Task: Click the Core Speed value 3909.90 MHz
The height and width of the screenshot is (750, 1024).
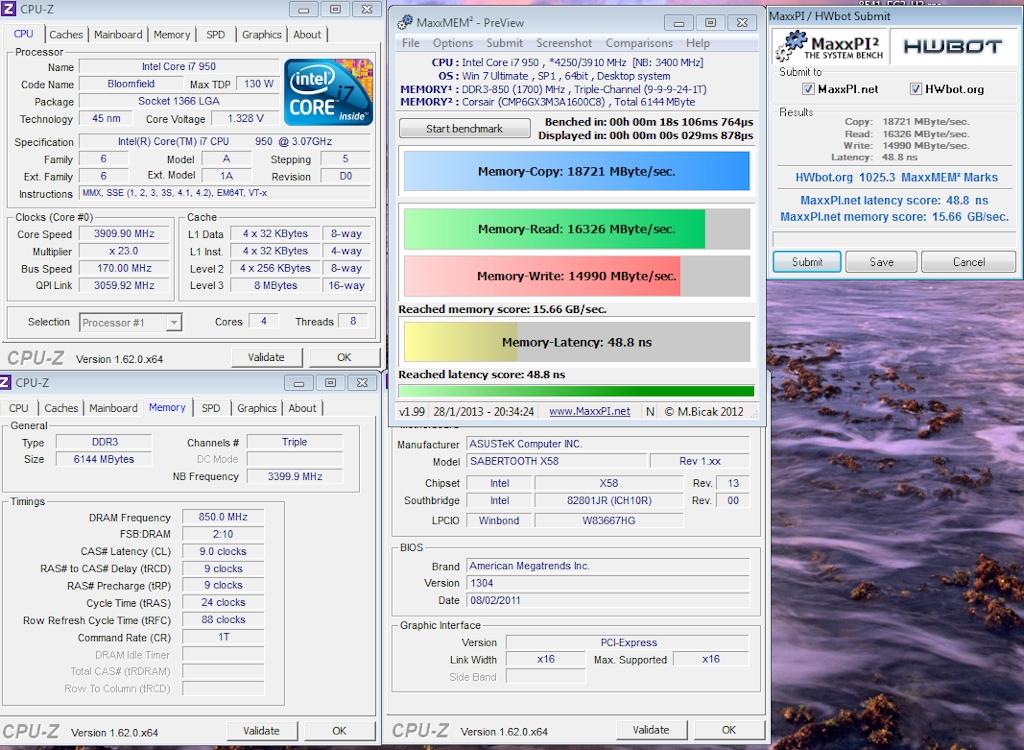Action: click(124, 234)
